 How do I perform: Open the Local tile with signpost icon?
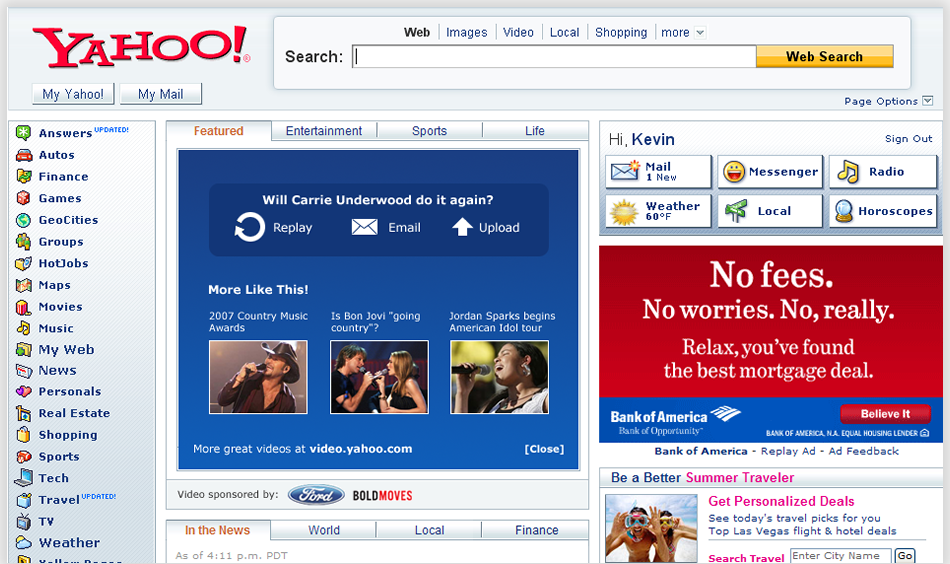[x=771, y=211]
